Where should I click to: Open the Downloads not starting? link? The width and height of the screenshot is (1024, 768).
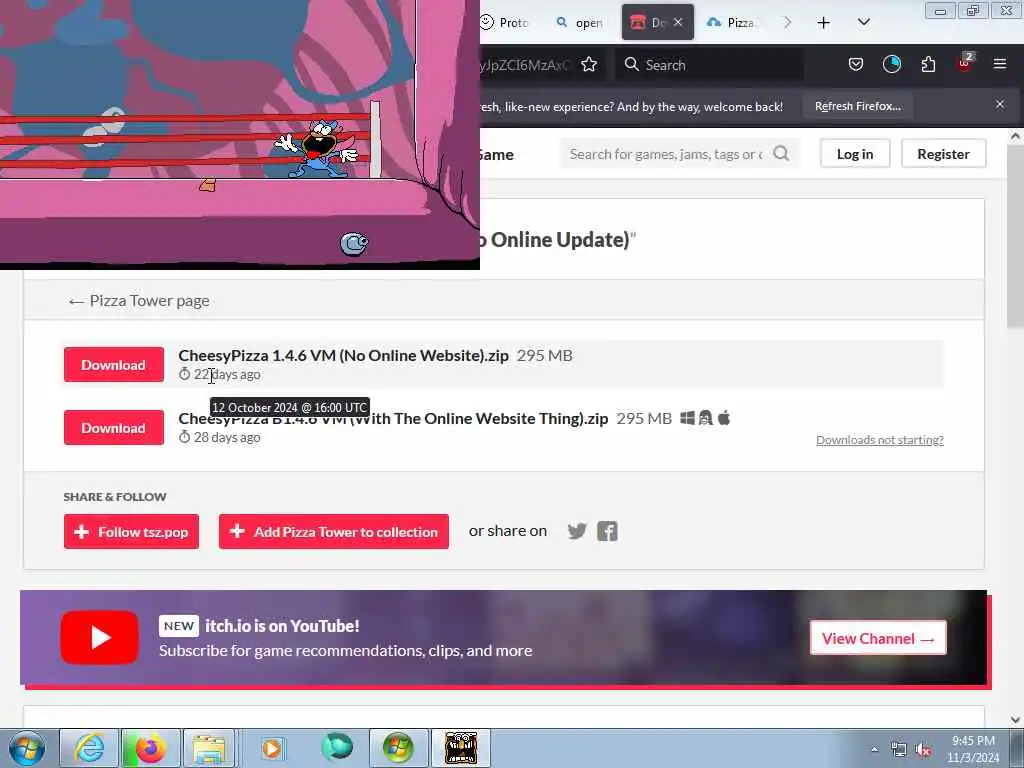[x=880, y=440]
